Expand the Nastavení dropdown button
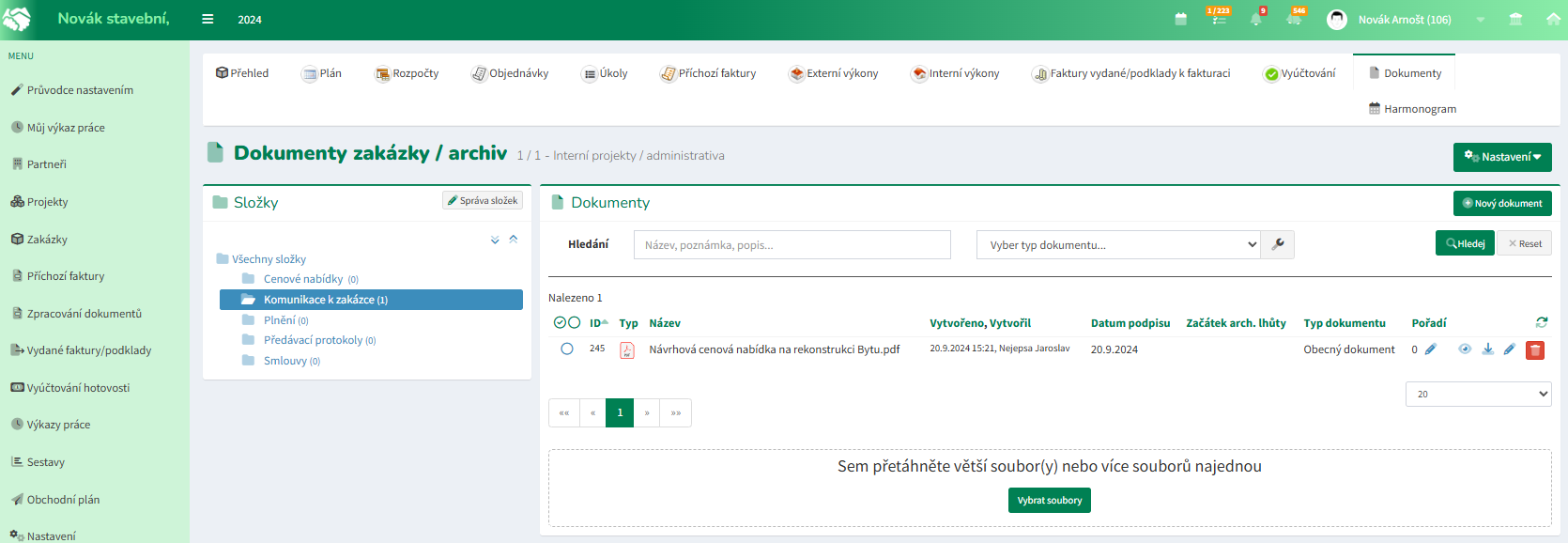 tap(1501, 157)
